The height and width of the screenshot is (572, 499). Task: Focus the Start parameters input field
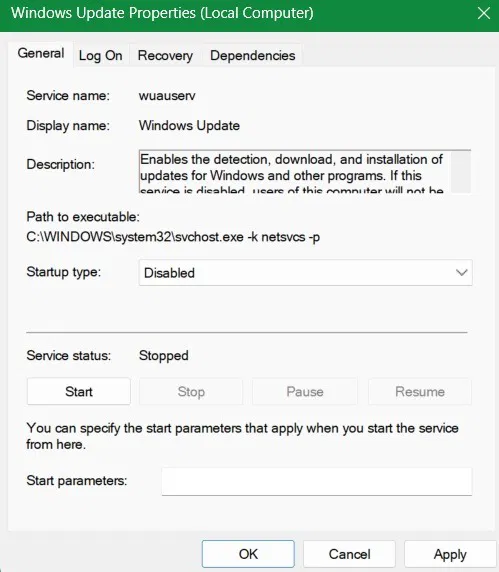pyautogui.click(x=317, y=482)
